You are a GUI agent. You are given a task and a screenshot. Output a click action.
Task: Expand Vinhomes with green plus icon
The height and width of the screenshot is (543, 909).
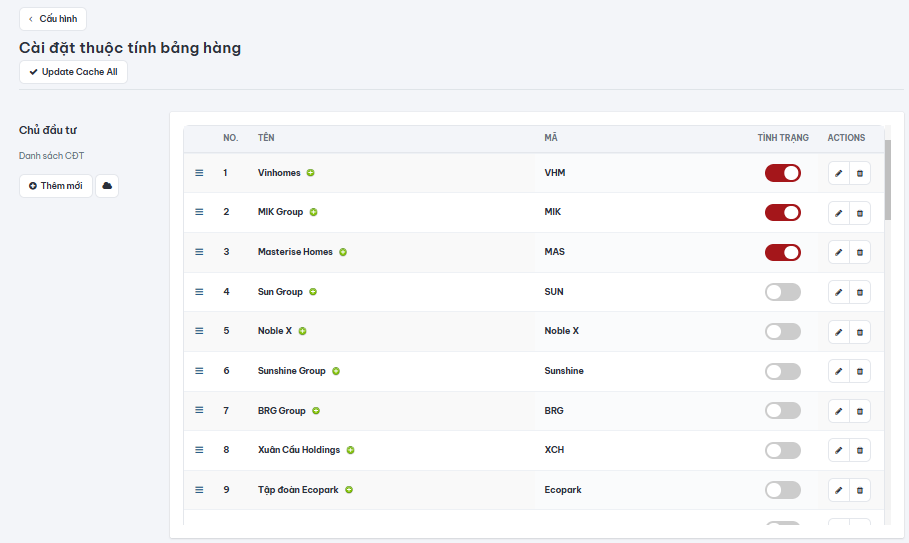point(311,173)
